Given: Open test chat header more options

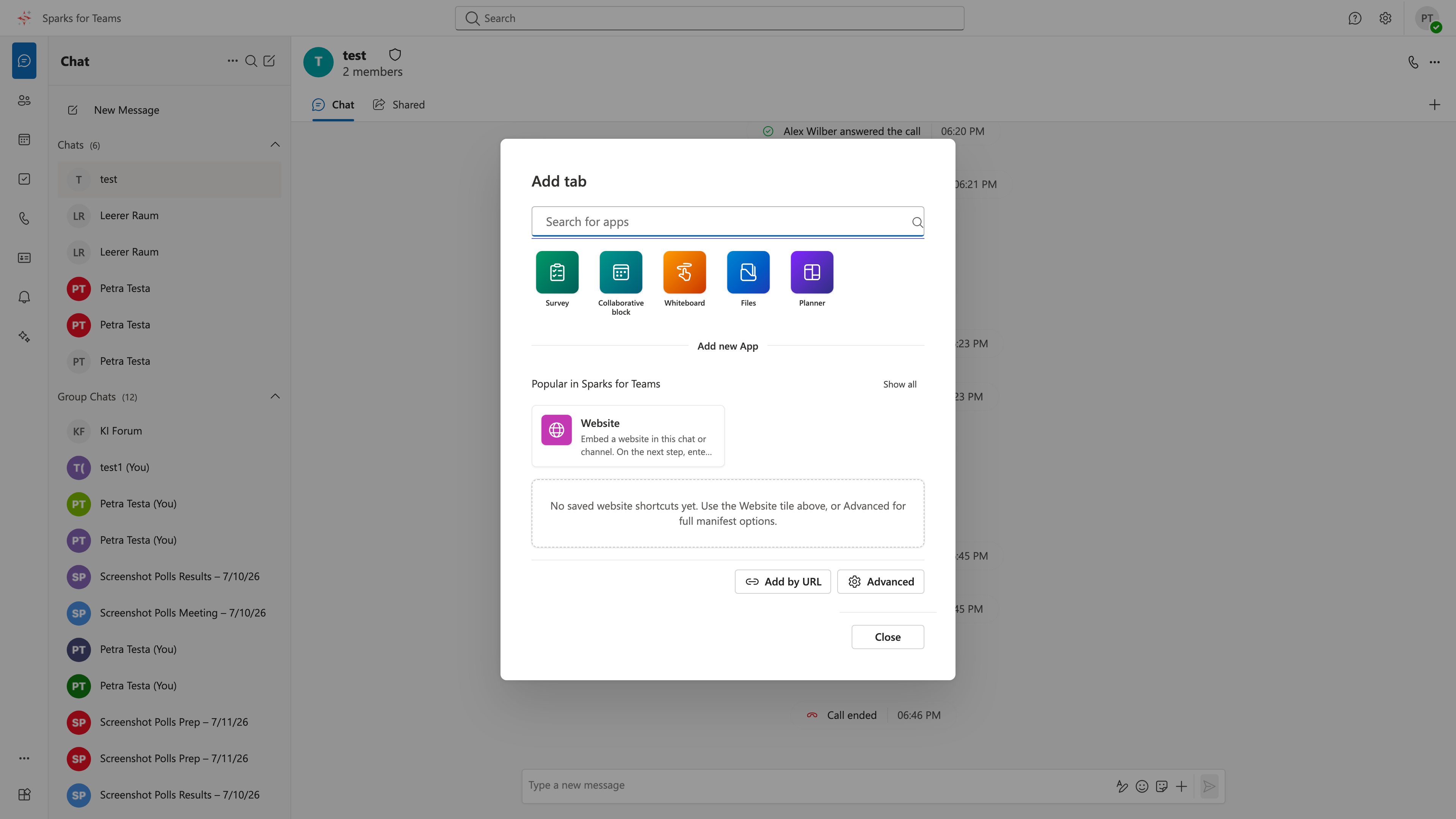Looking at the screenshot, I should [1434, 62].
